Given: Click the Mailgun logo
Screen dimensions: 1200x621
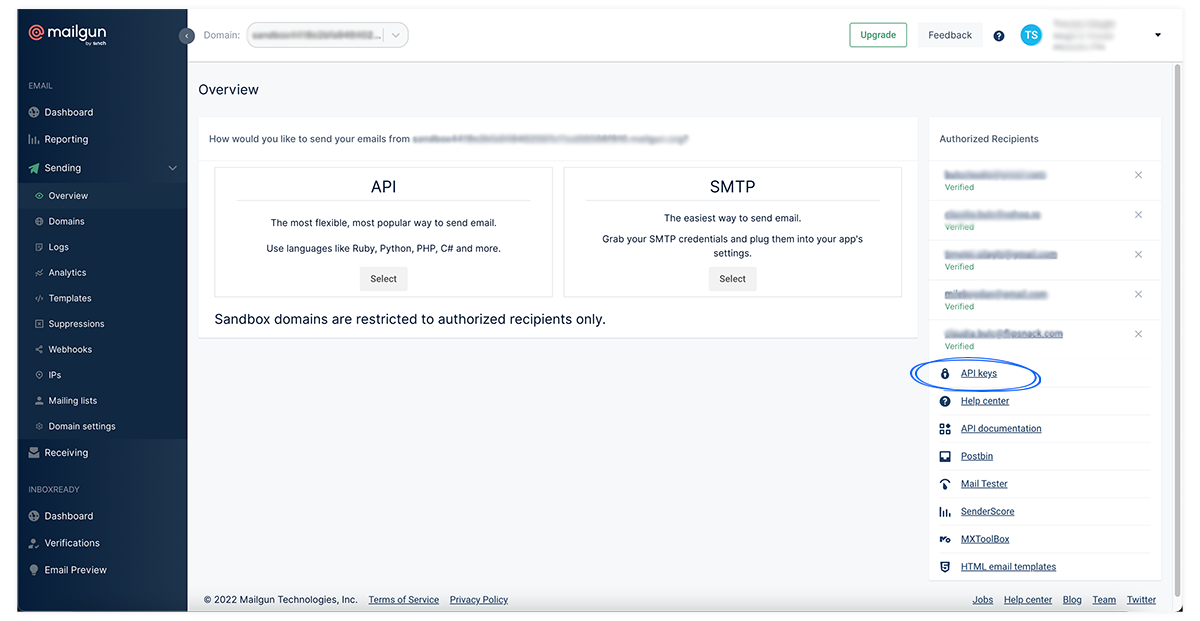Looking at the screenshot, I should pyautogui.click(x=66, y=35).
